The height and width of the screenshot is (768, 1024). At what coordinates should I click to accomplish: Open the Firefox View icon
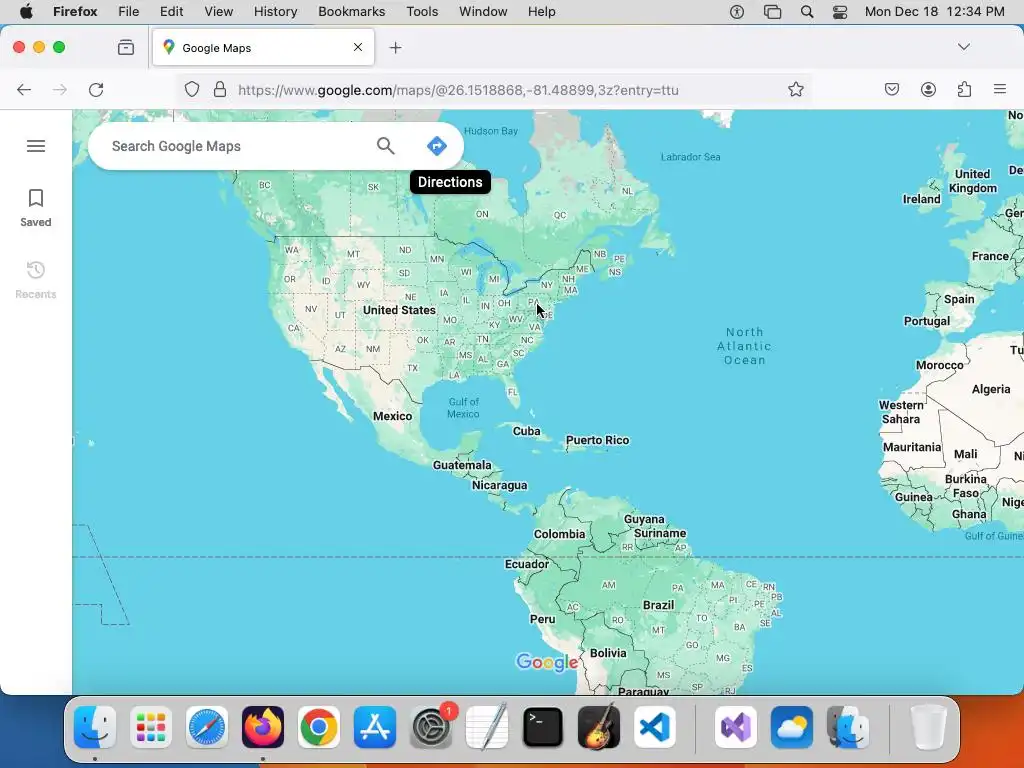126,47
